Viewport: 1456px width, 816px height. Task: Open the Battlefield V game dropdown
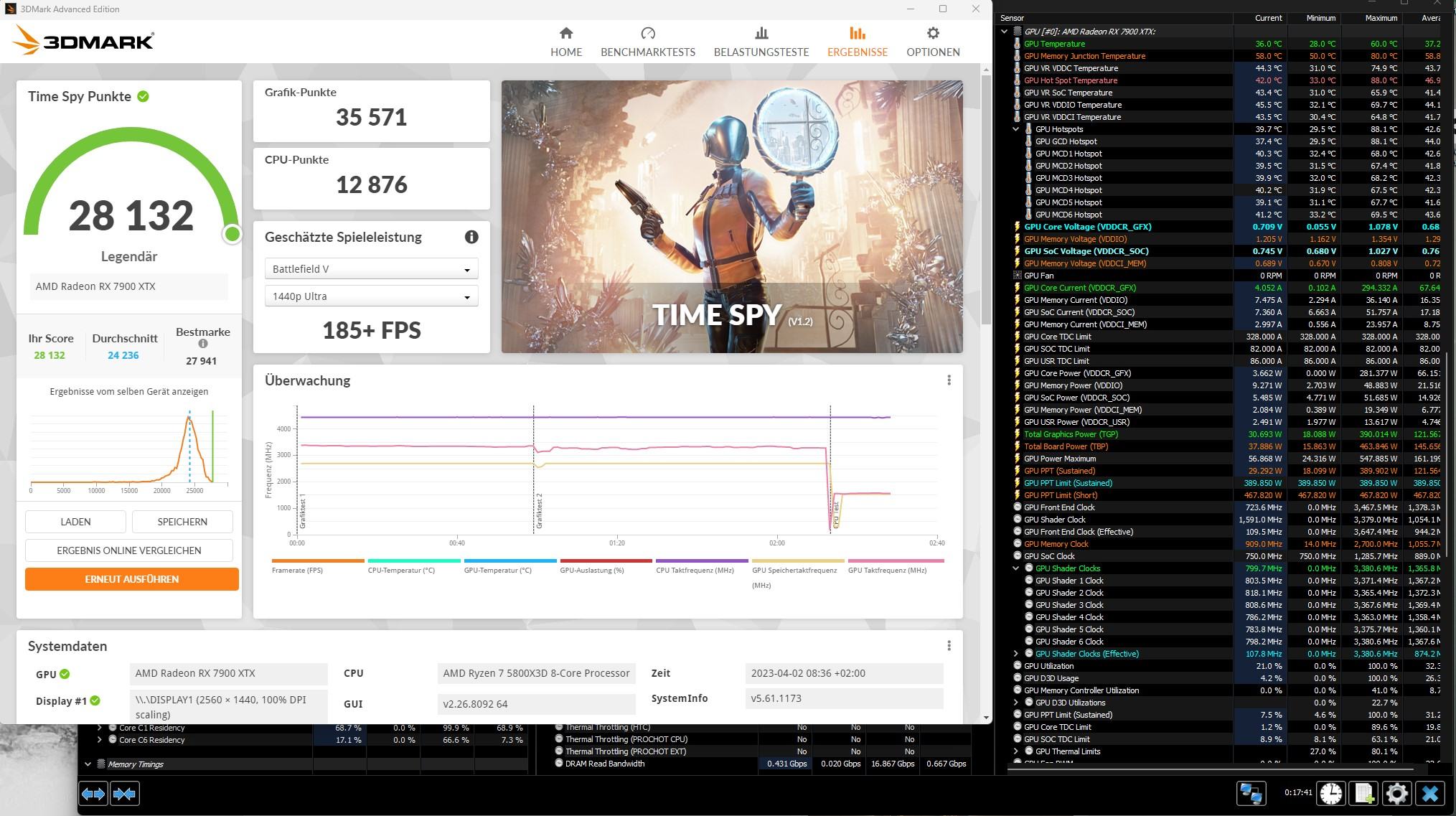click(x=371, y=269)
